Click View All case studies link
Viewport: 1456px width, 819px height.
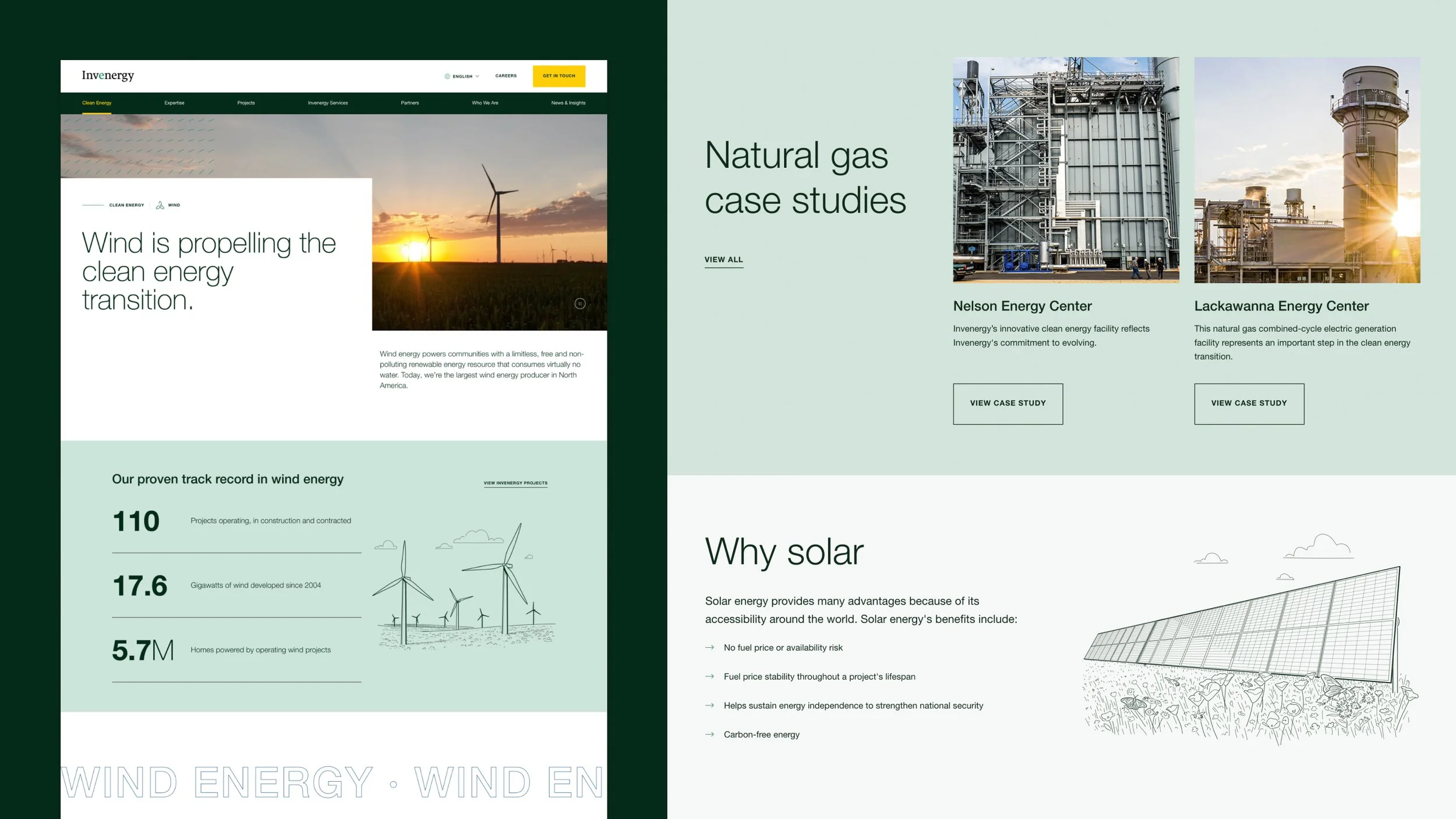click(x=723, y=260)
